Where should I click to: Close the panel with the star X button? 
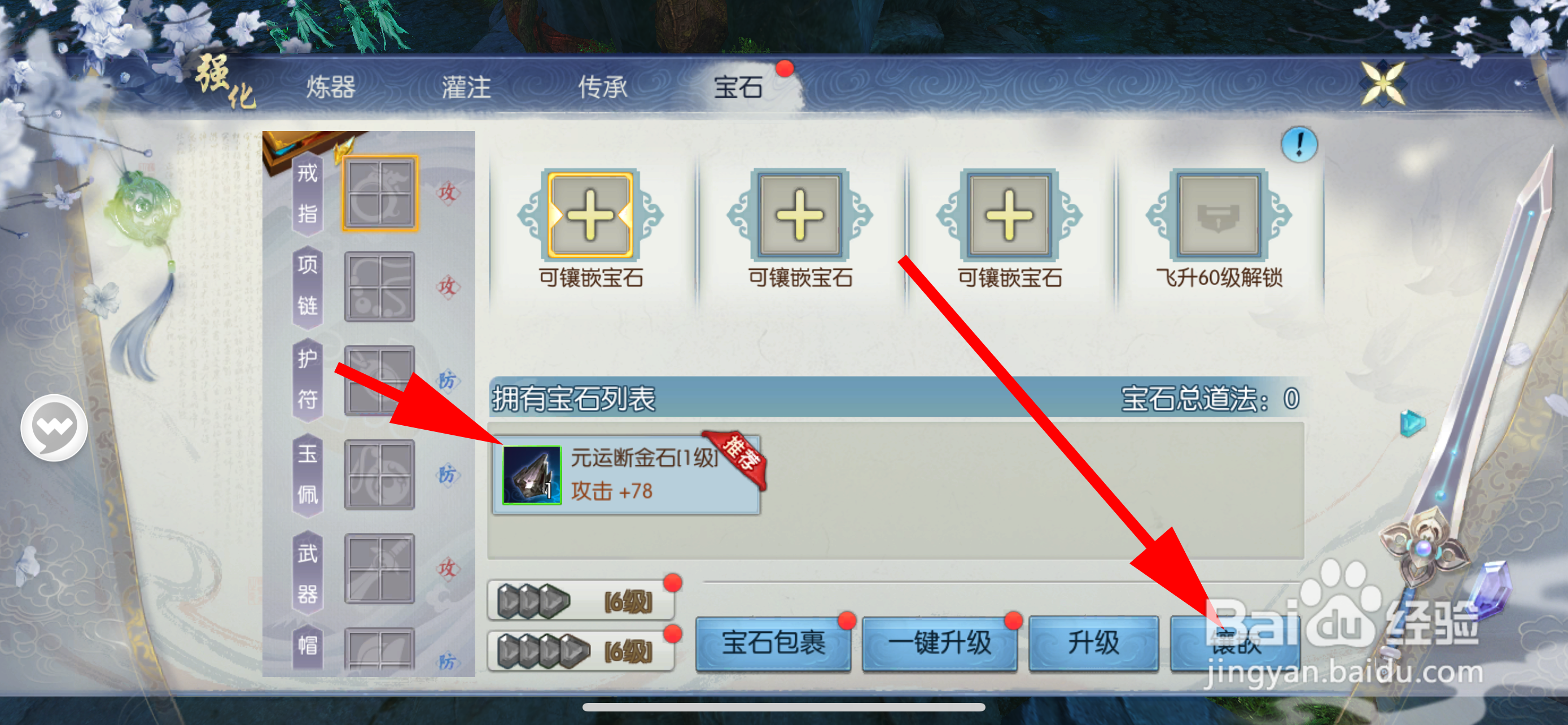coord(1382,84)
